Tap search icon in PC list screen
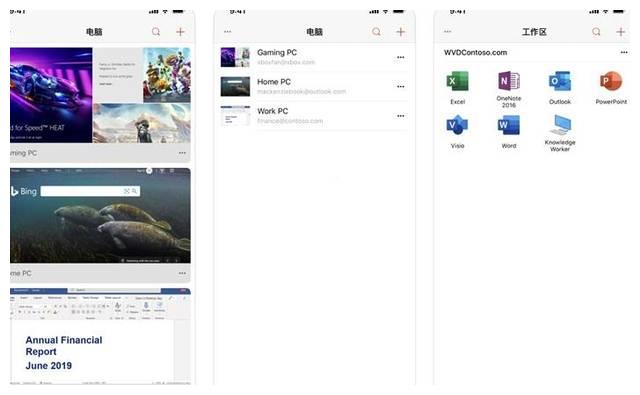 (376, 31)
